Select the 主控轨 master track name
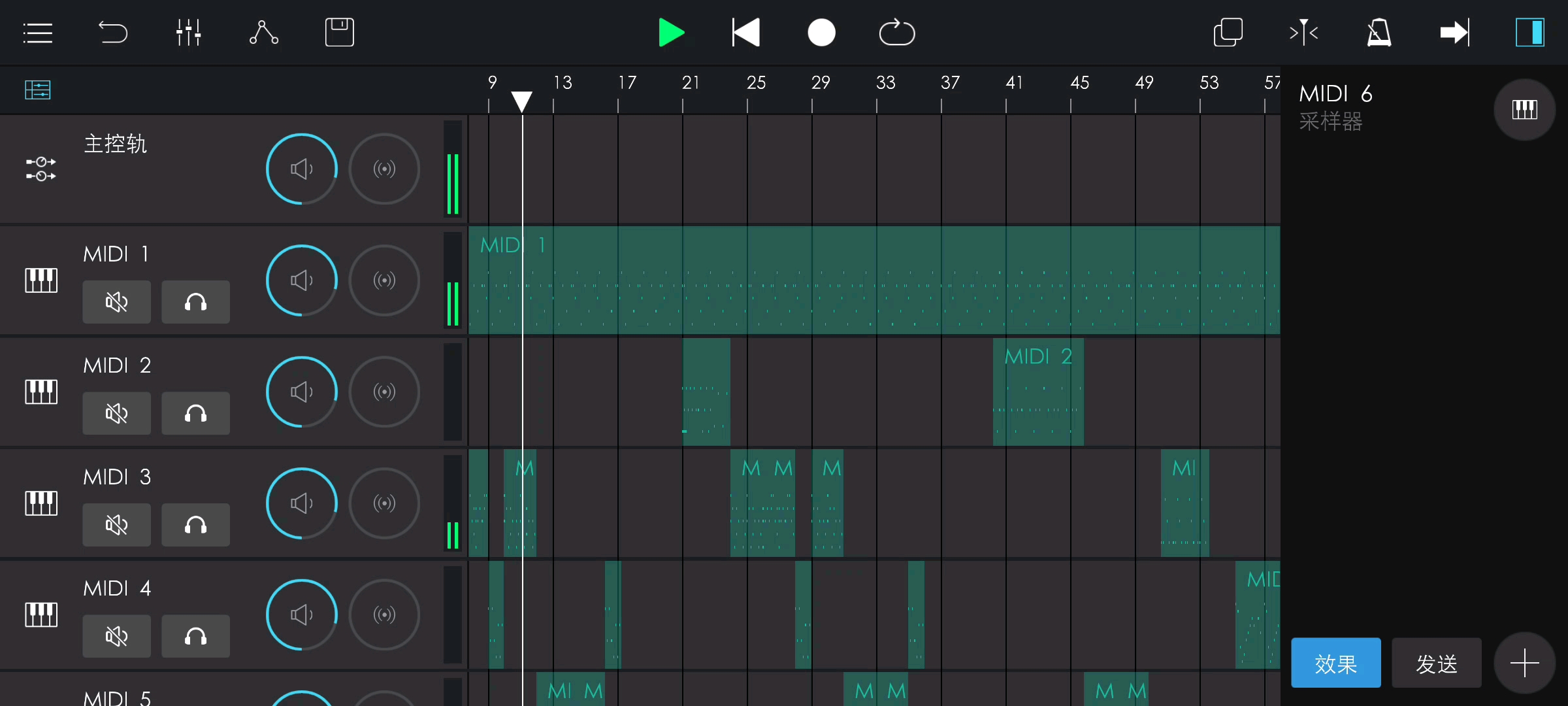1568x706 pixels. tap(116, 144)
